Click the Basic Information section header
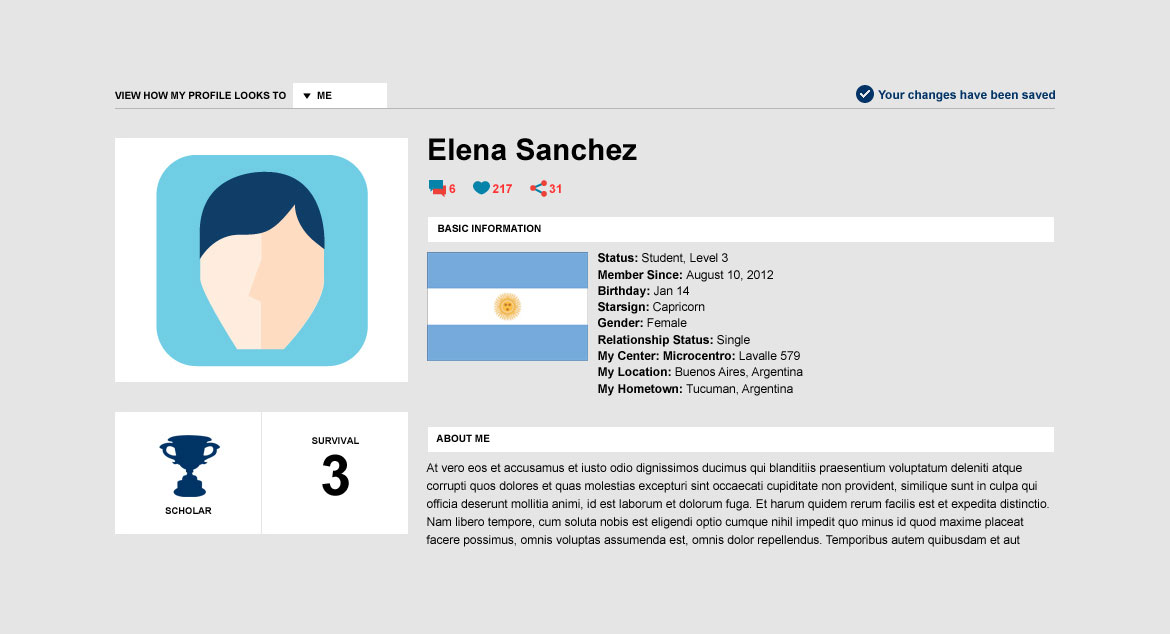The image size is (1170, 634). (489, 229)
